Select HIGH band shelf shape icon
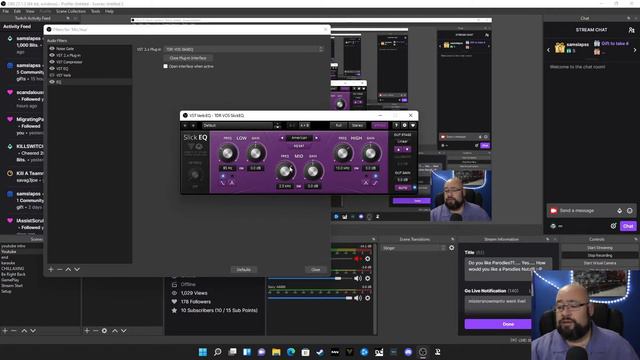Image resolution: width=640 pixels, height=360 pixels. click(x=375, y=183)
